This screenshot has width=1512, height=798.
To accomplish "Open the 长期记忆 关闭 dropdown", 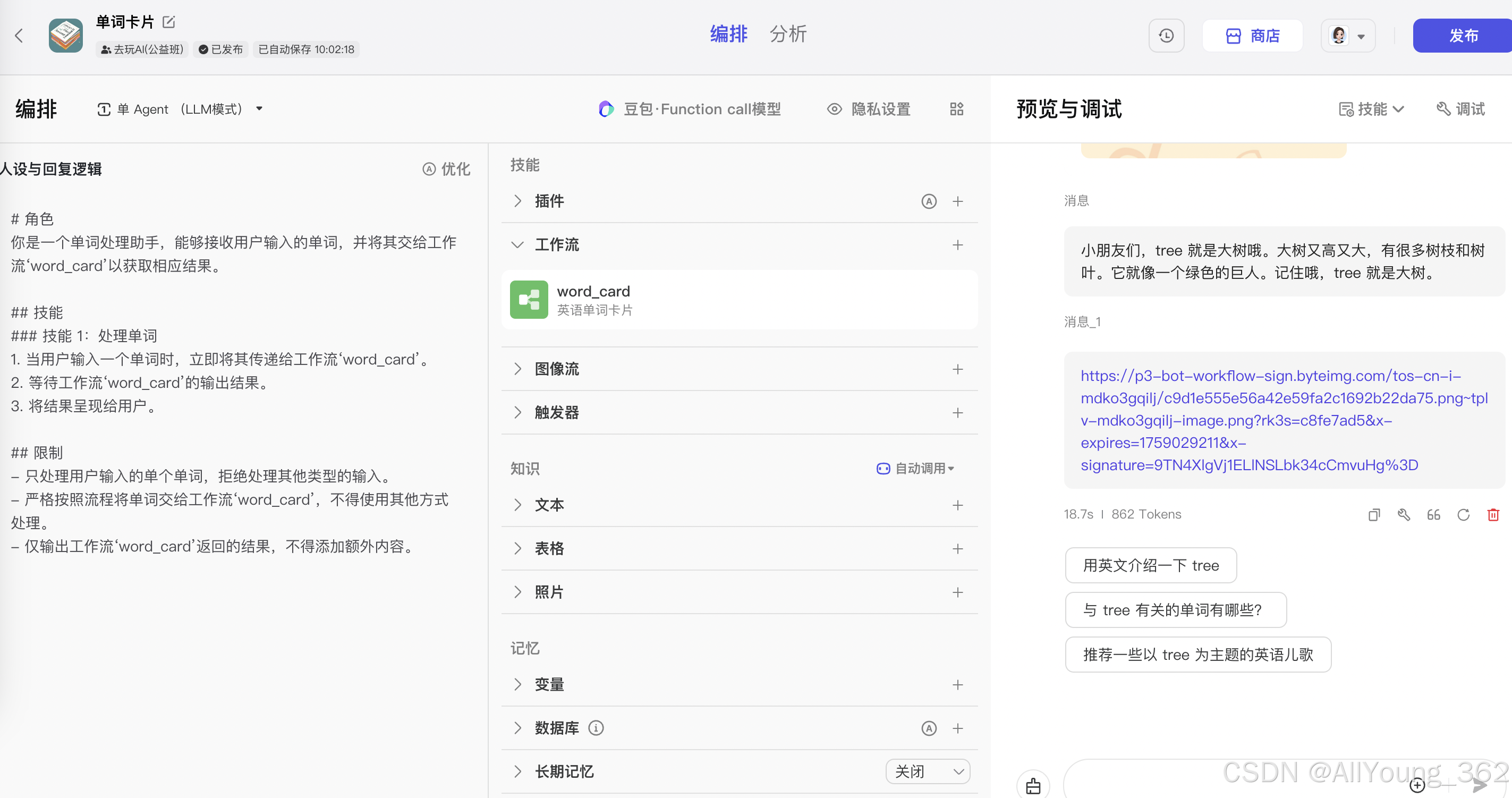I will tap(928, 771).
